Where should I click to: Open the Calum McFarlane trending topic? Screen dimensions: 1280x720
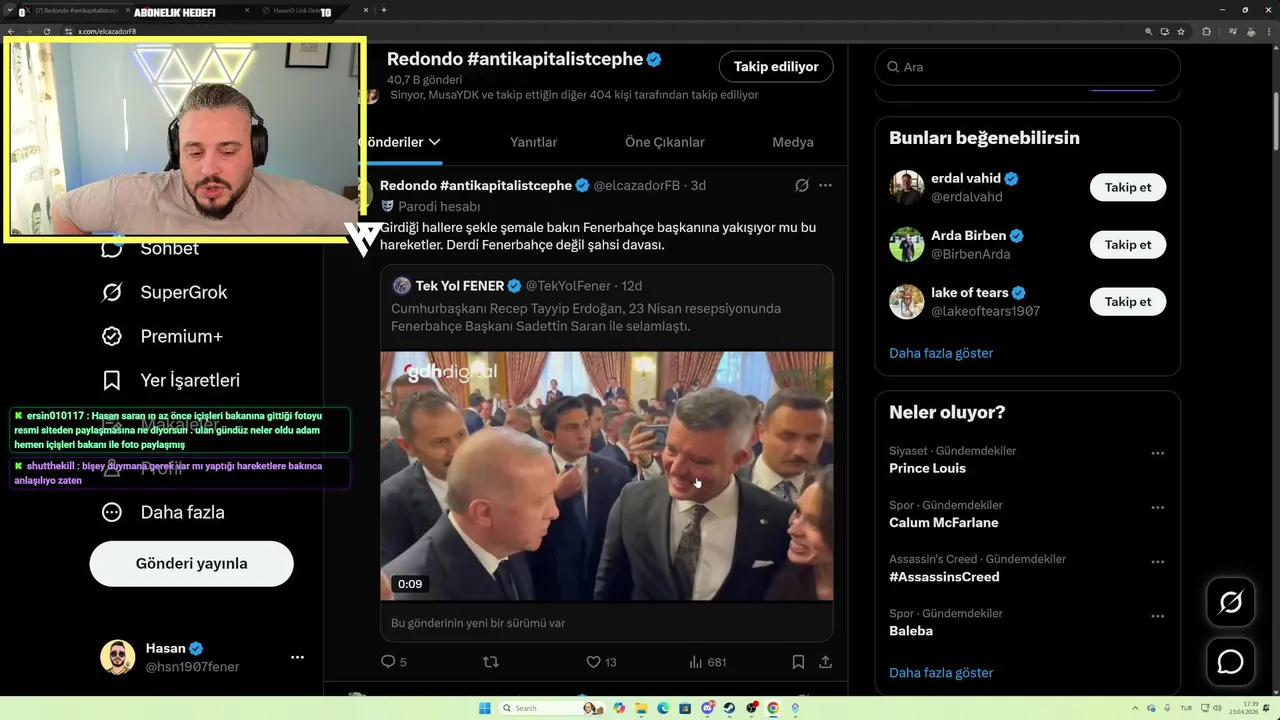(943, 522)
